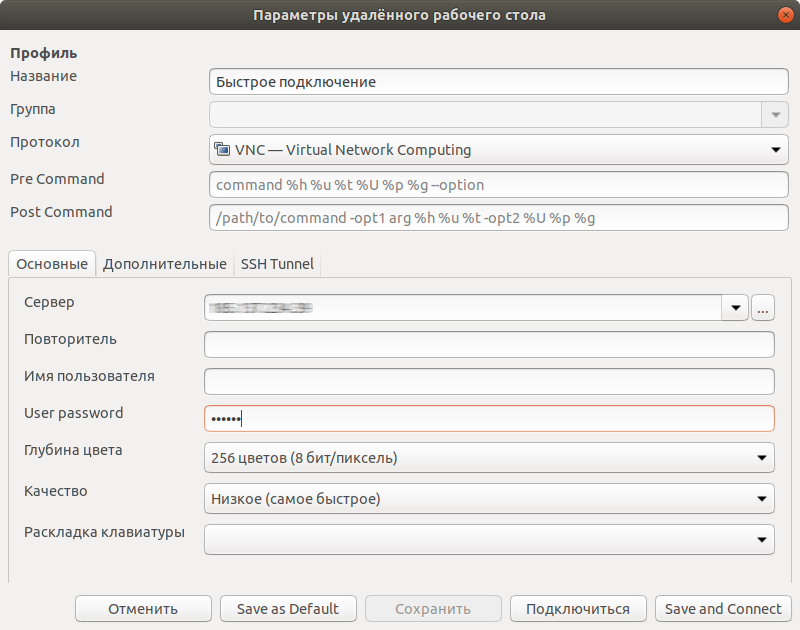The image size is (800, 630).
Task: Click the User password field
Action: [x=489, y=419]
